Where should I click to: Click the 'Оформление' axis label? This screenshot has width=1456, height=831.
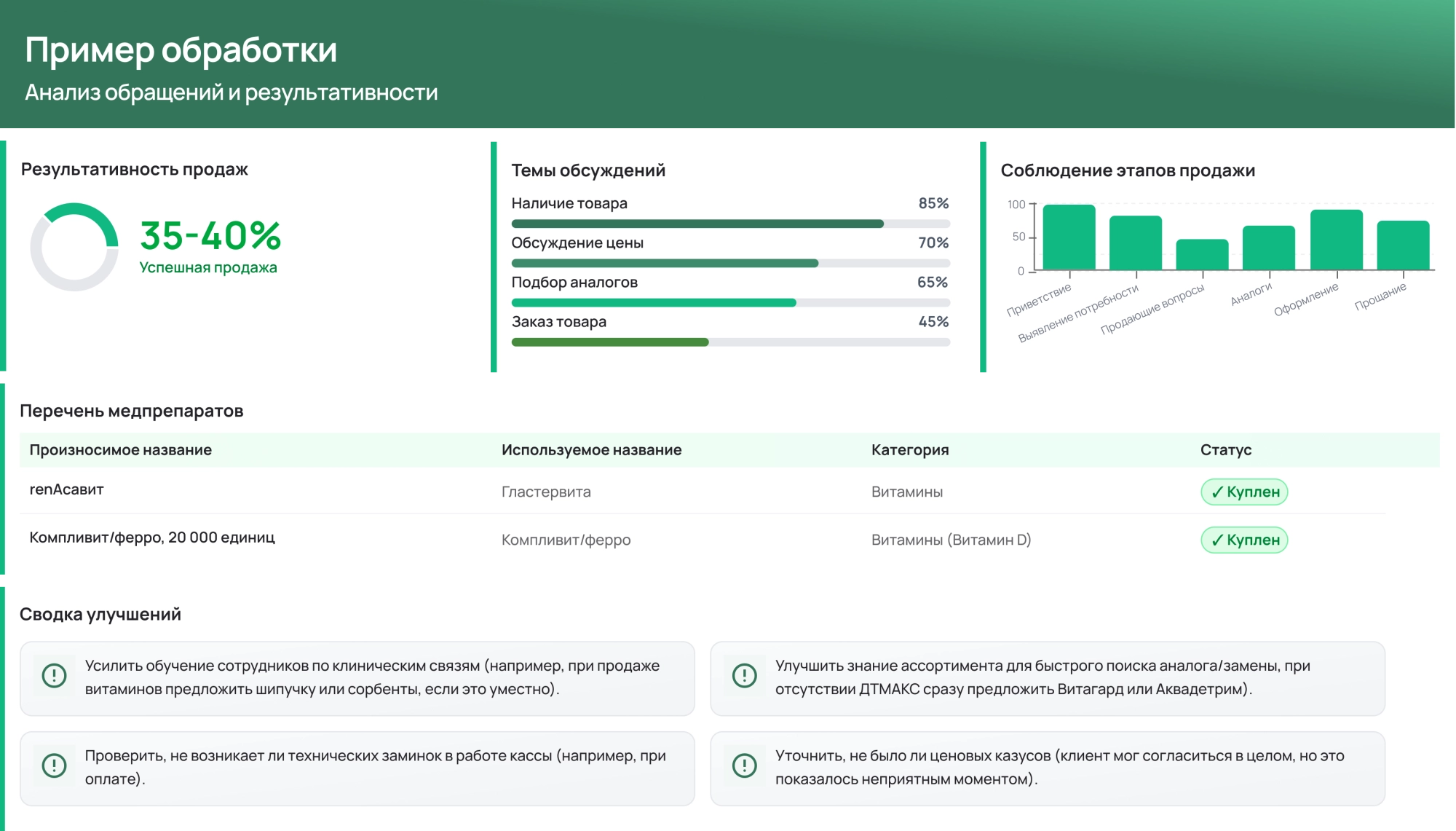(x=1306, y=299)
